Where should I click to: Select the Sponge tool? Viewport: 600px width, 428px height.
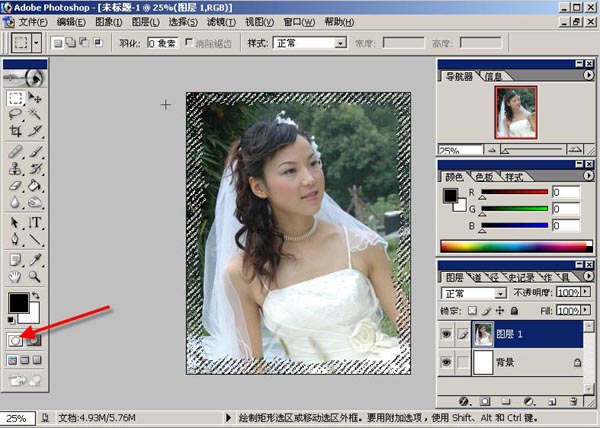coord(35,202)
